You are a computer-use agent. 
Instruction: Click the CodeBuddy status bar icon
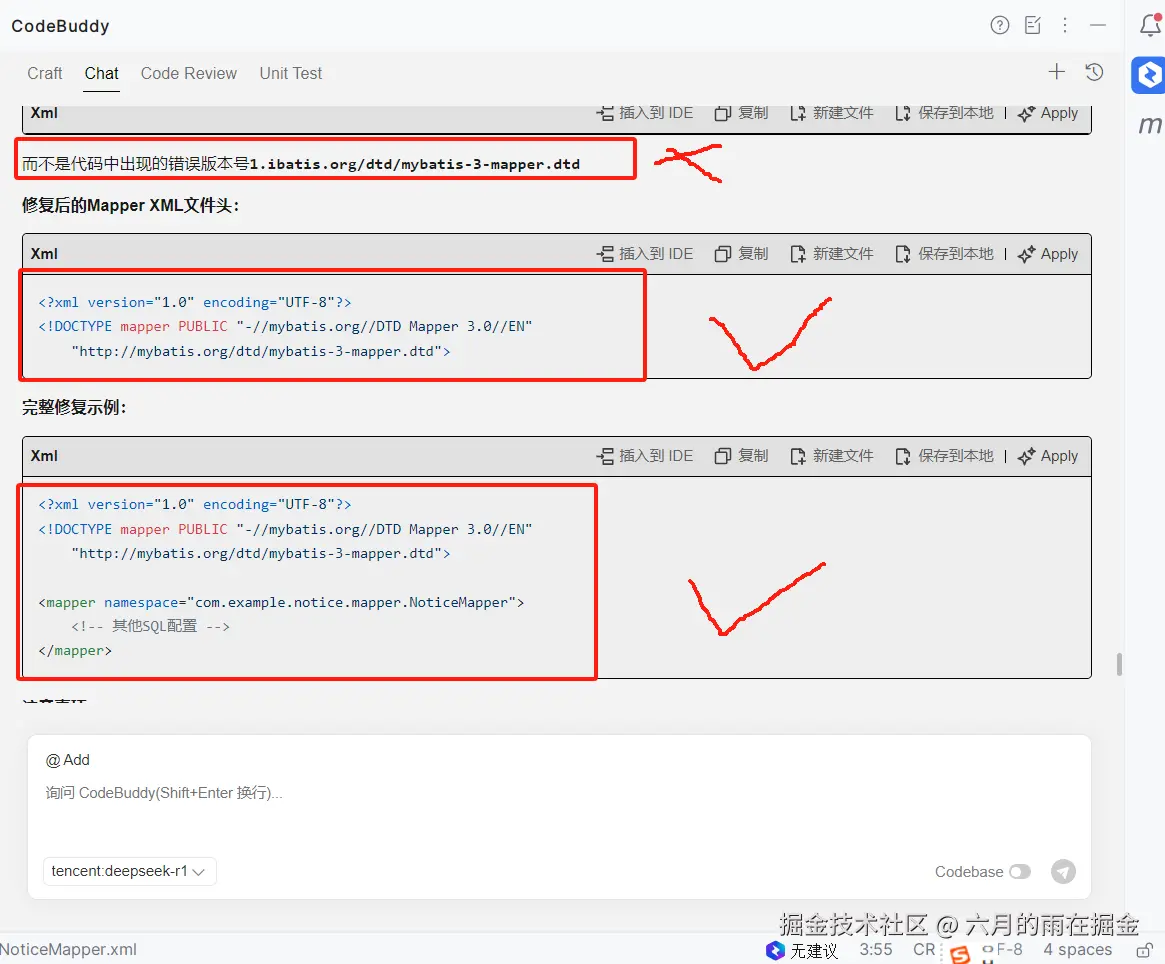(775, 950)
